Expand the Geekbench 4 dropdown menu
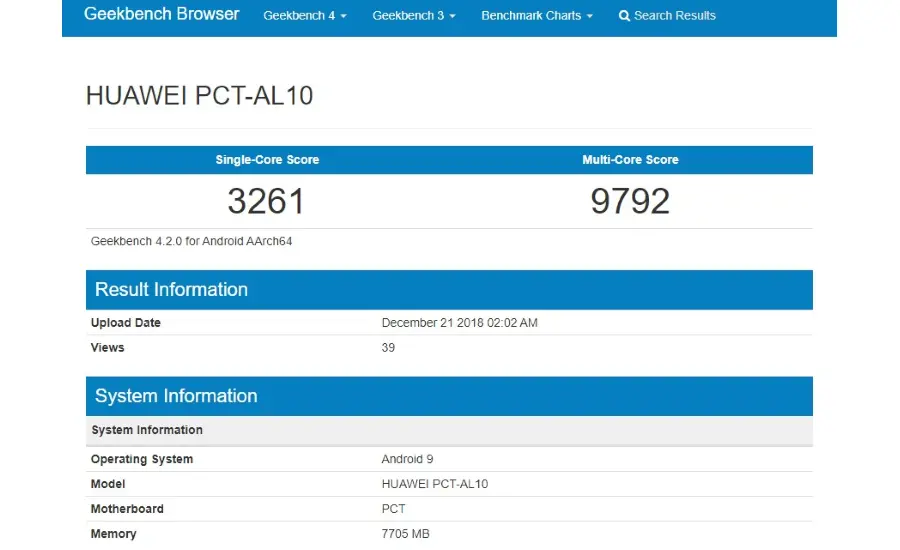The height and width of the screenshot is (550, 900). (305, 16)
